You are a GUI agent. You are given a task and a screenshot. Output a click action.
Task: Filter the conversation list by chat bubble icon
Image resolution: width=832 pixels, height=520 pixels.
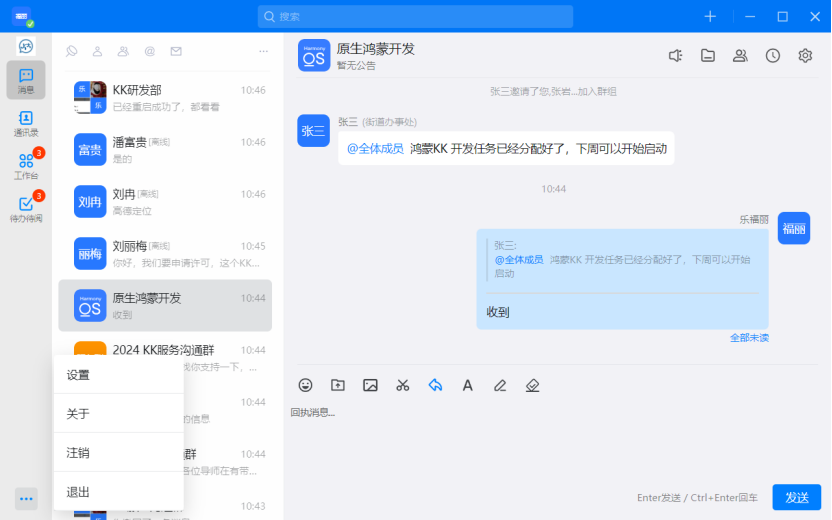[x=72, y=51]
